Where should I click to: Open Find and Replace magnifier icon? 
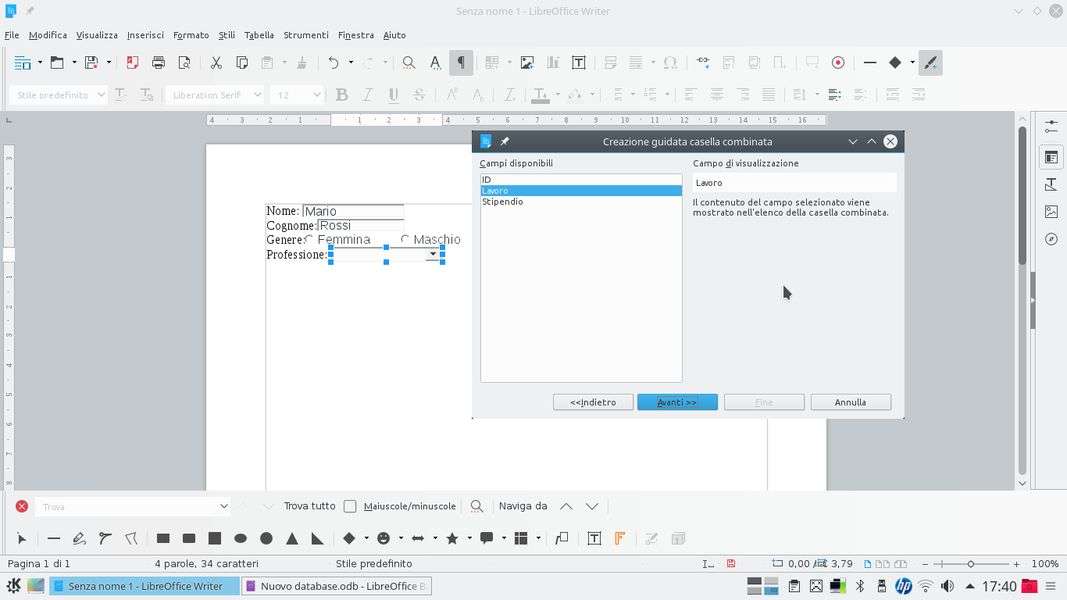(x=408, y=62)
